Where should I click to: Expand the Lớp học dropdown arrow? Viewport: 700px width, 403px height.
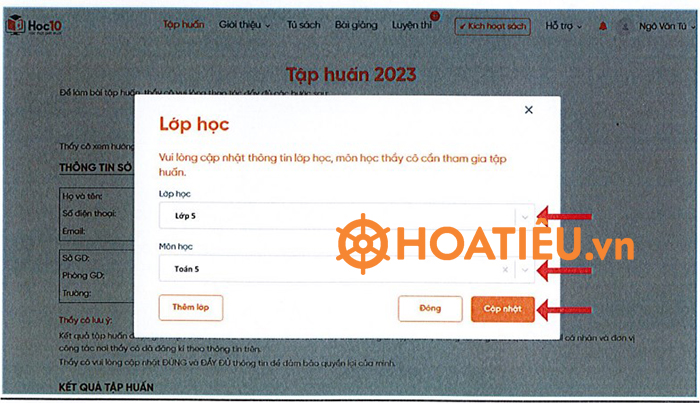click(x=525, y=216)
